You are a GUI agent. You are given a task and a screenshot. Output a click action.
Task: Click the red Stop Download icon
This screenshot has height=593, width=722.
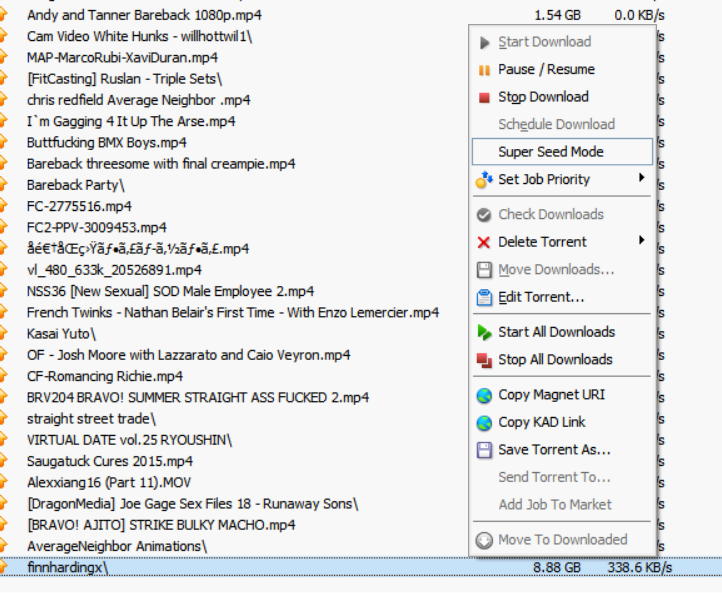click(x=484, y=97)
